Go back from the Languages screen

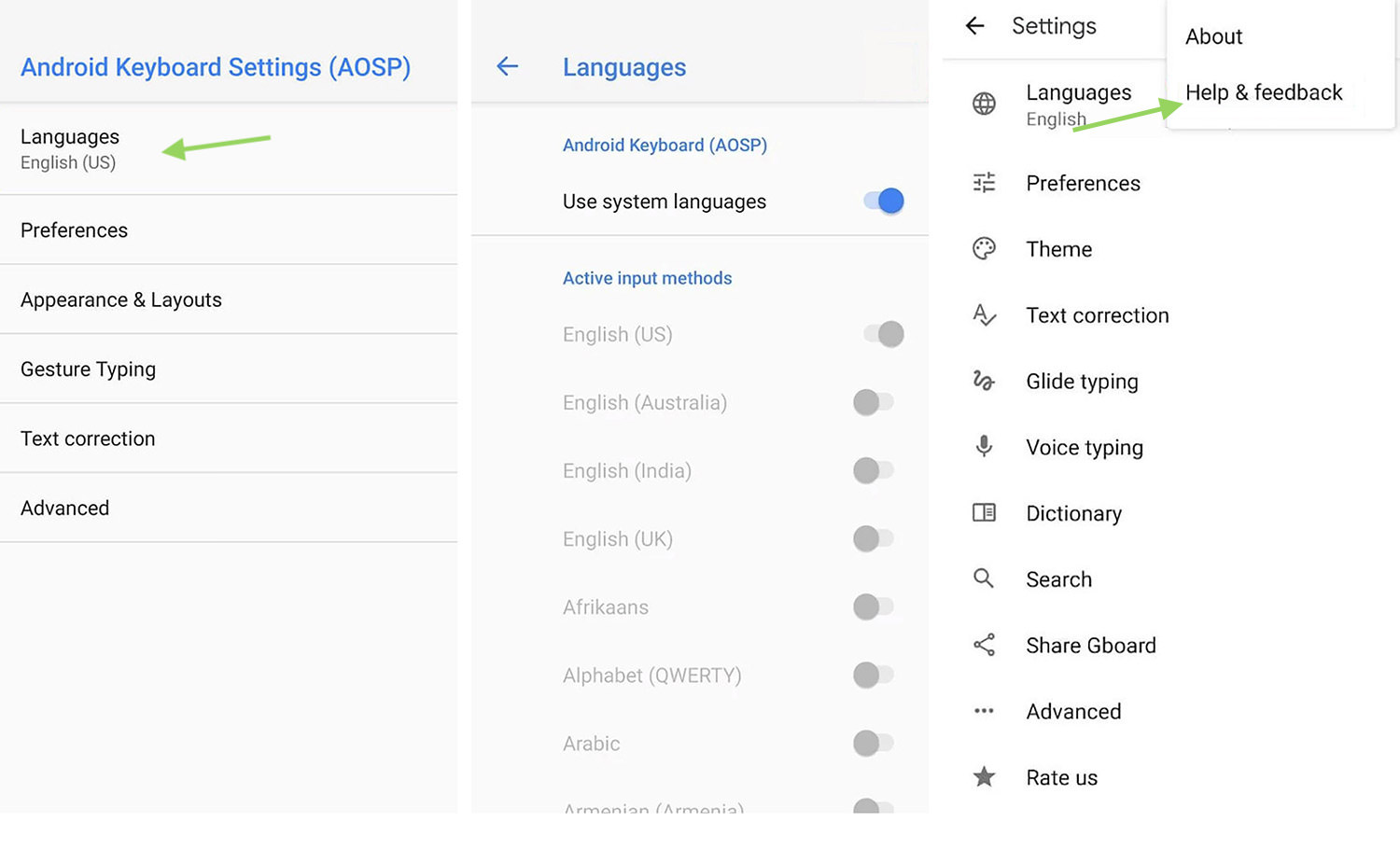(508, 66)
